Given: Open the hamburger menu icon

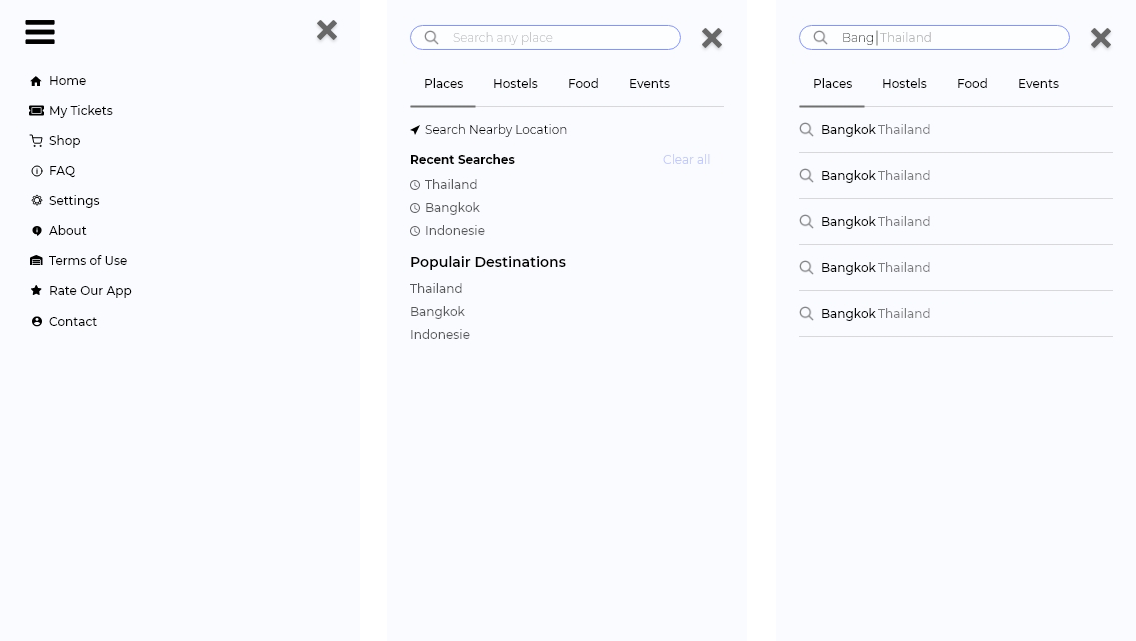Looking at the screenshot, I should coord(40,32).
